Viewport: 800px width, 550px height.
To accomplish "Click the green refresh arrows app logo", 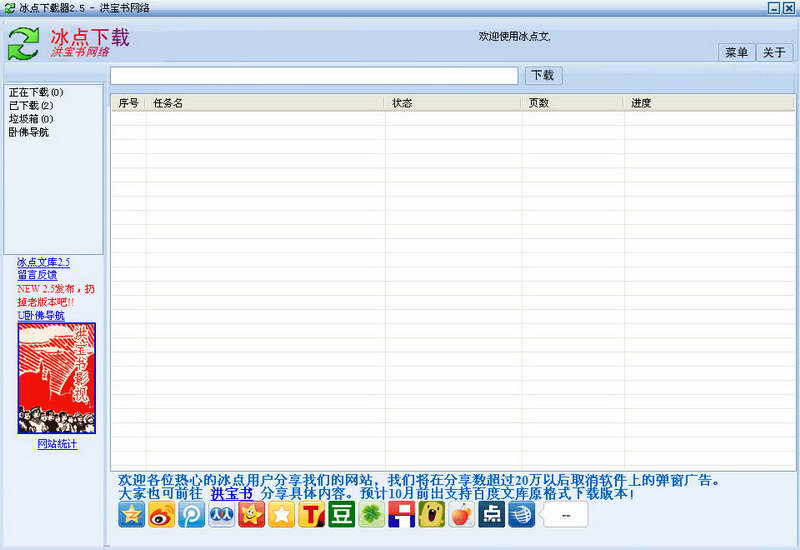I will (x=24, y=43).
